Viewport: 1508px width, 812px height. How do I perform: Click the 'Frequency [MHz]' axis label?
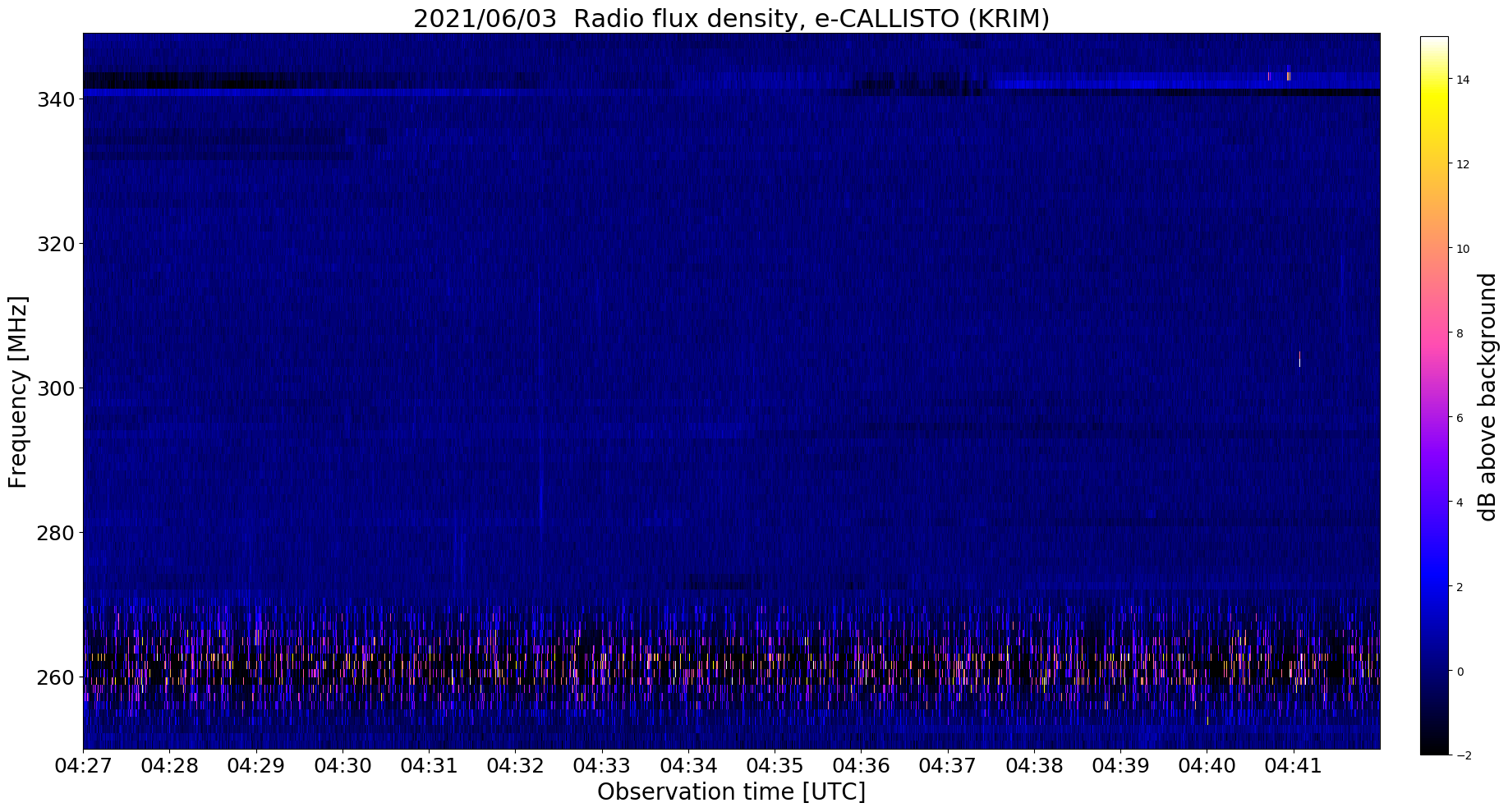tap(18, 392)
